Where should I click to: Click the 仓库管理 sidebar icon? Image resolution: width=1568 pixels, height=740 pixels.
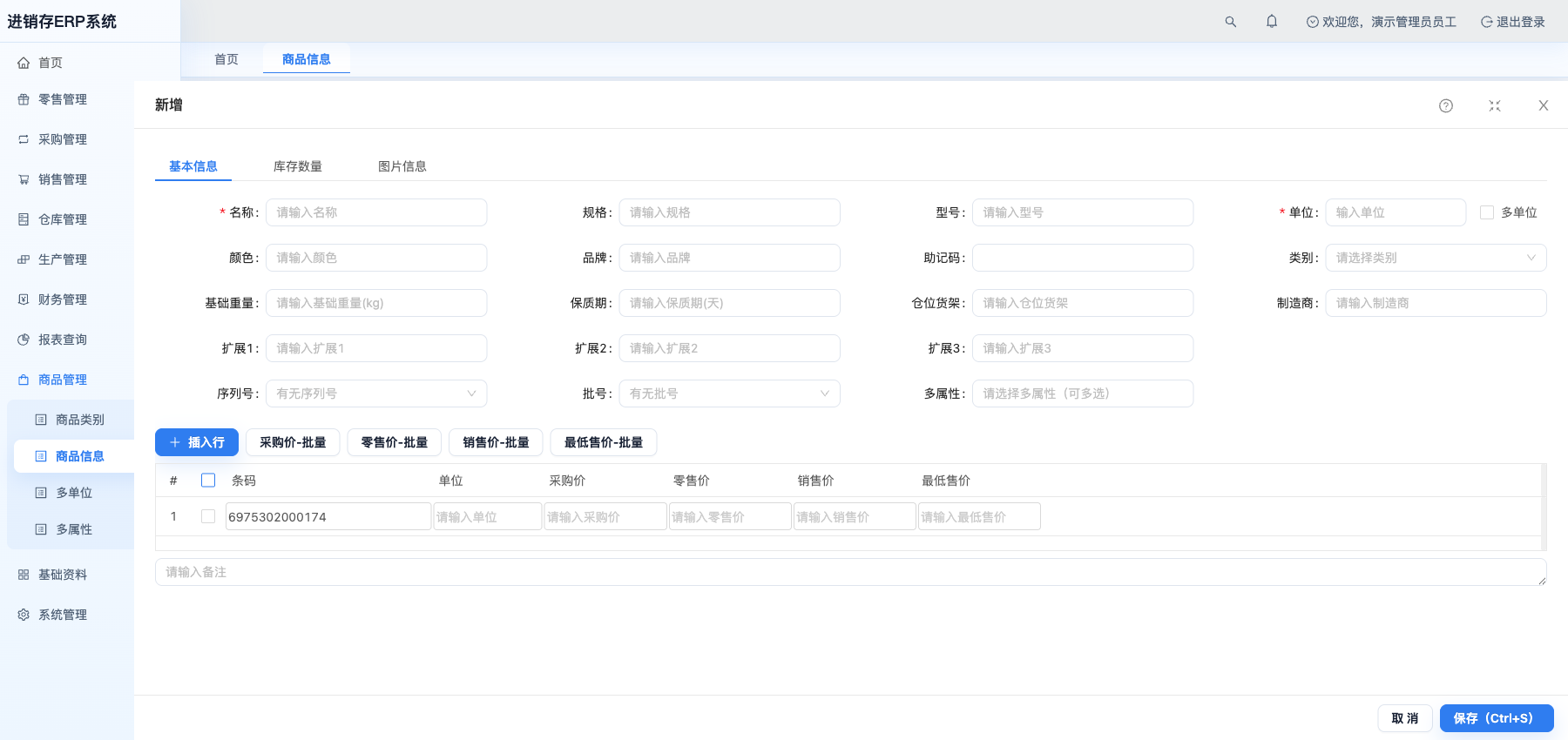pyautogui.click(x=24, y=219)
